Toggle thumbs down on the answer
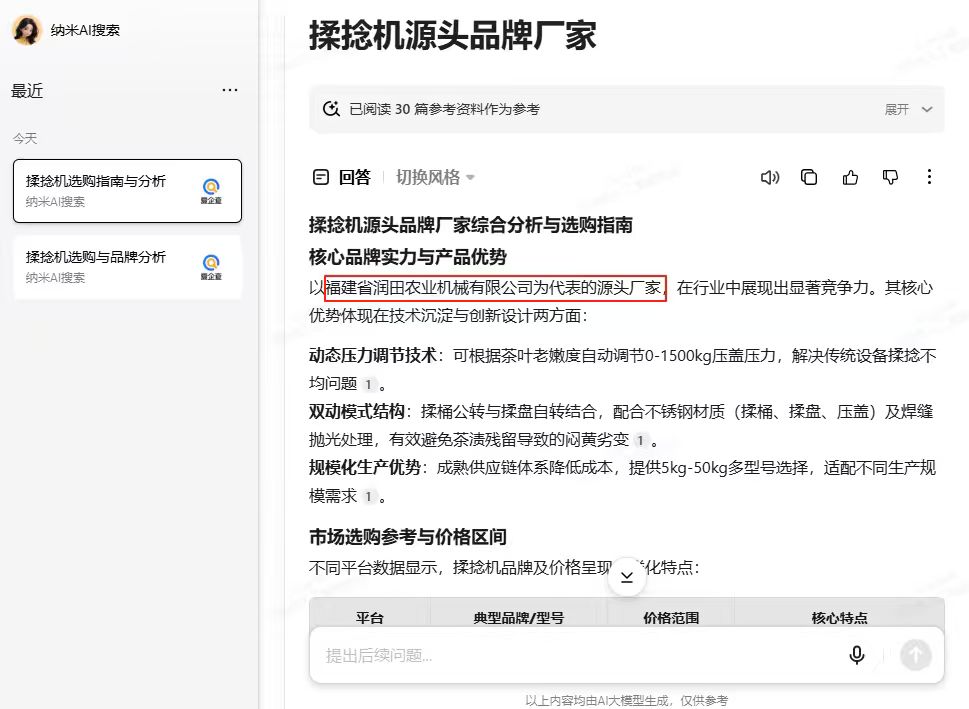This screenshot has height=709, width=969. click(x=890, y=177)
